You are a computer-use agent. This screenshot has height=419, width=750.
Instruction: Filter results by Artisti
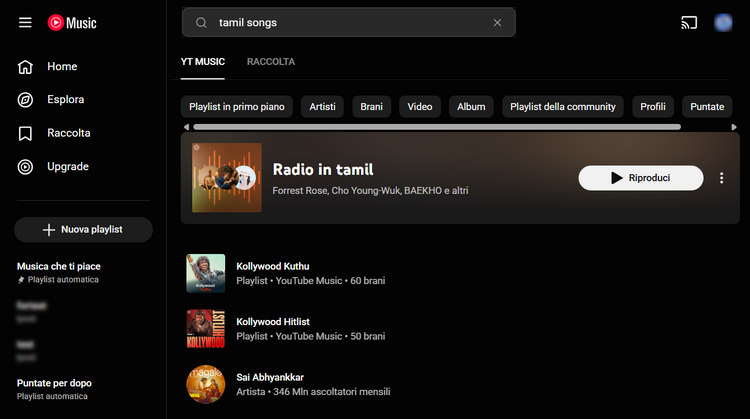coord(322,107)
